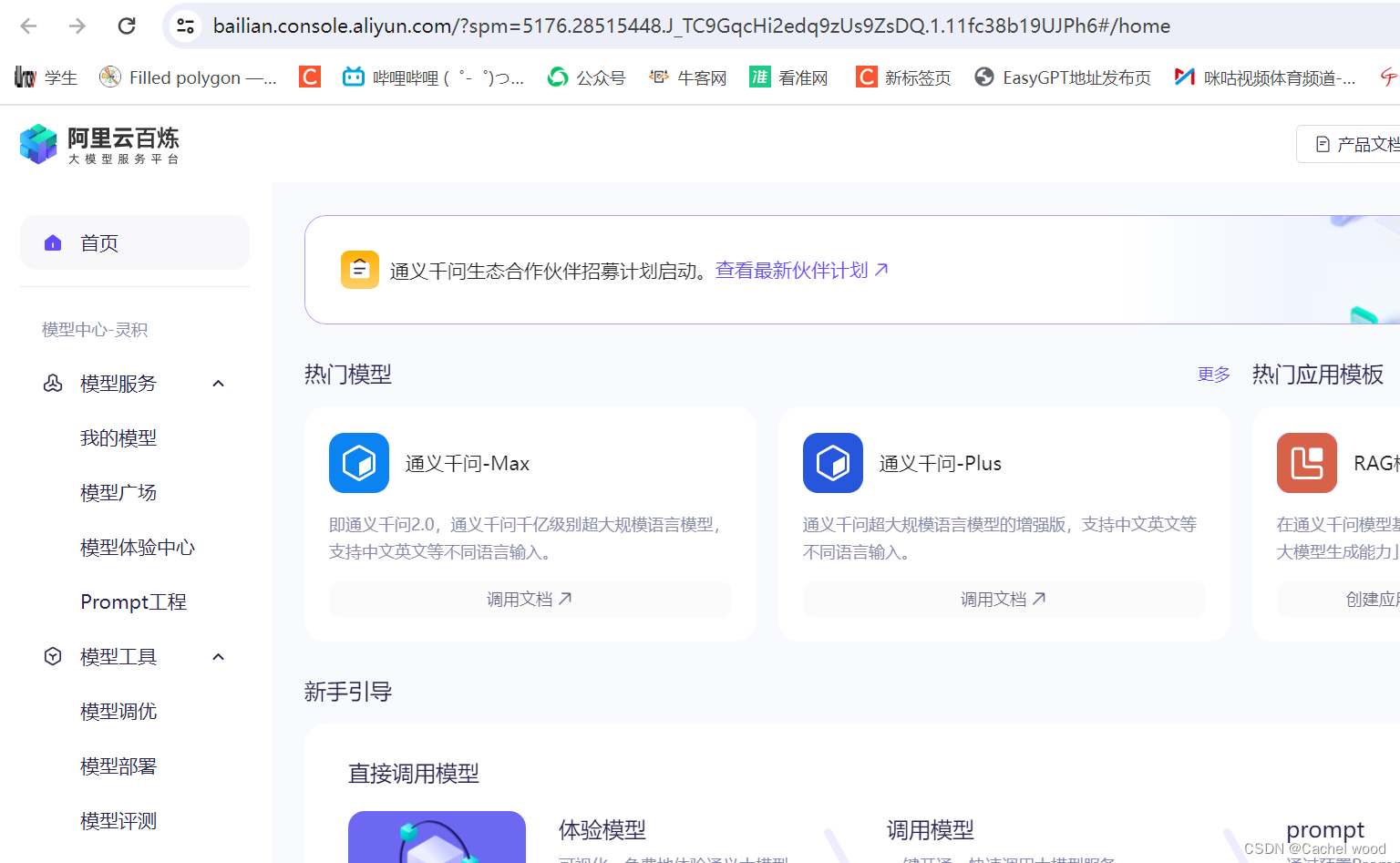Click the 热门应用模板 heading
This screenshot has height=863, width=1400.
(1318, 375)
